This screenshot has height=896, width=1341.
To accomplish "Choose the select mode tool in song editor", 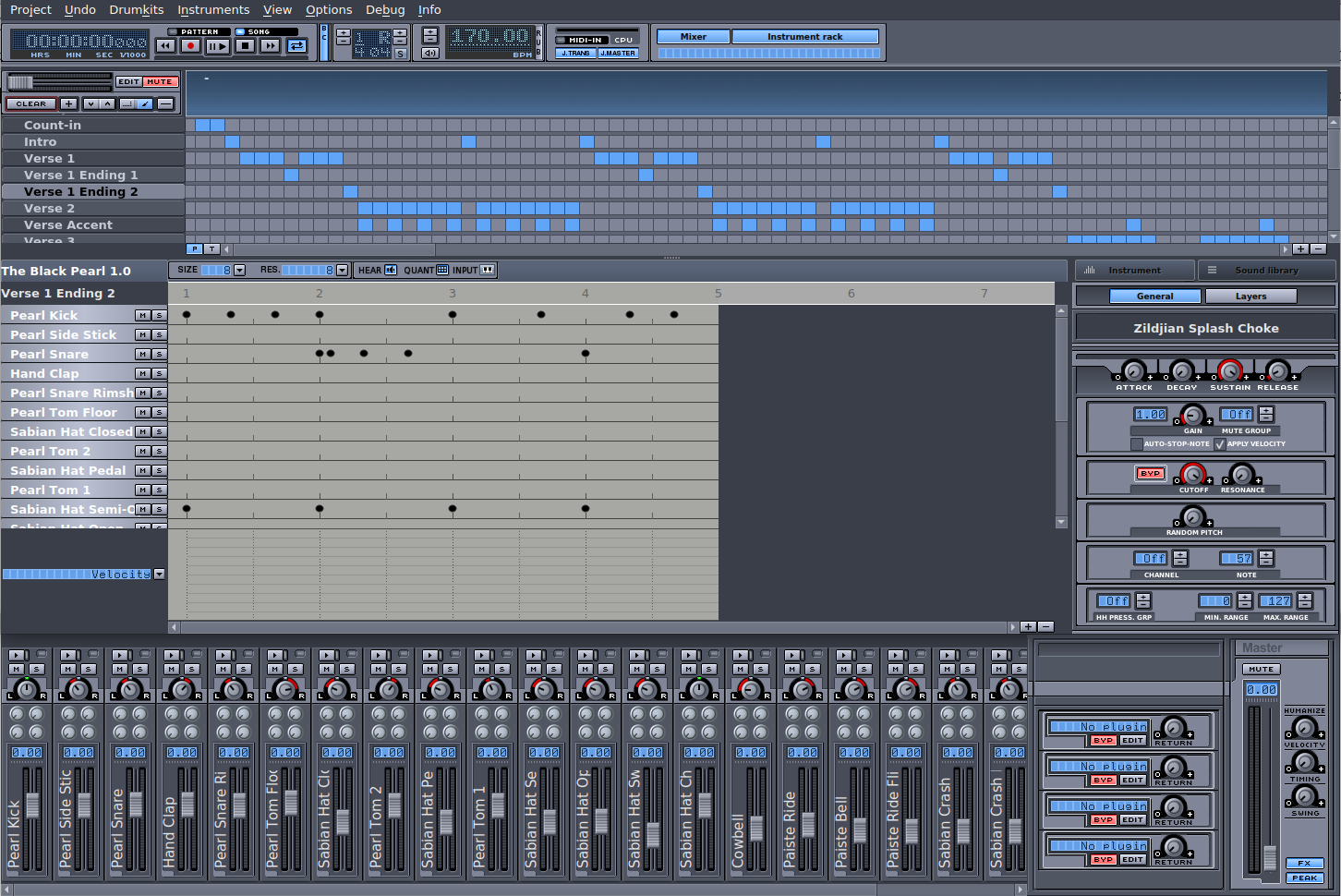I will coord(127,103).
